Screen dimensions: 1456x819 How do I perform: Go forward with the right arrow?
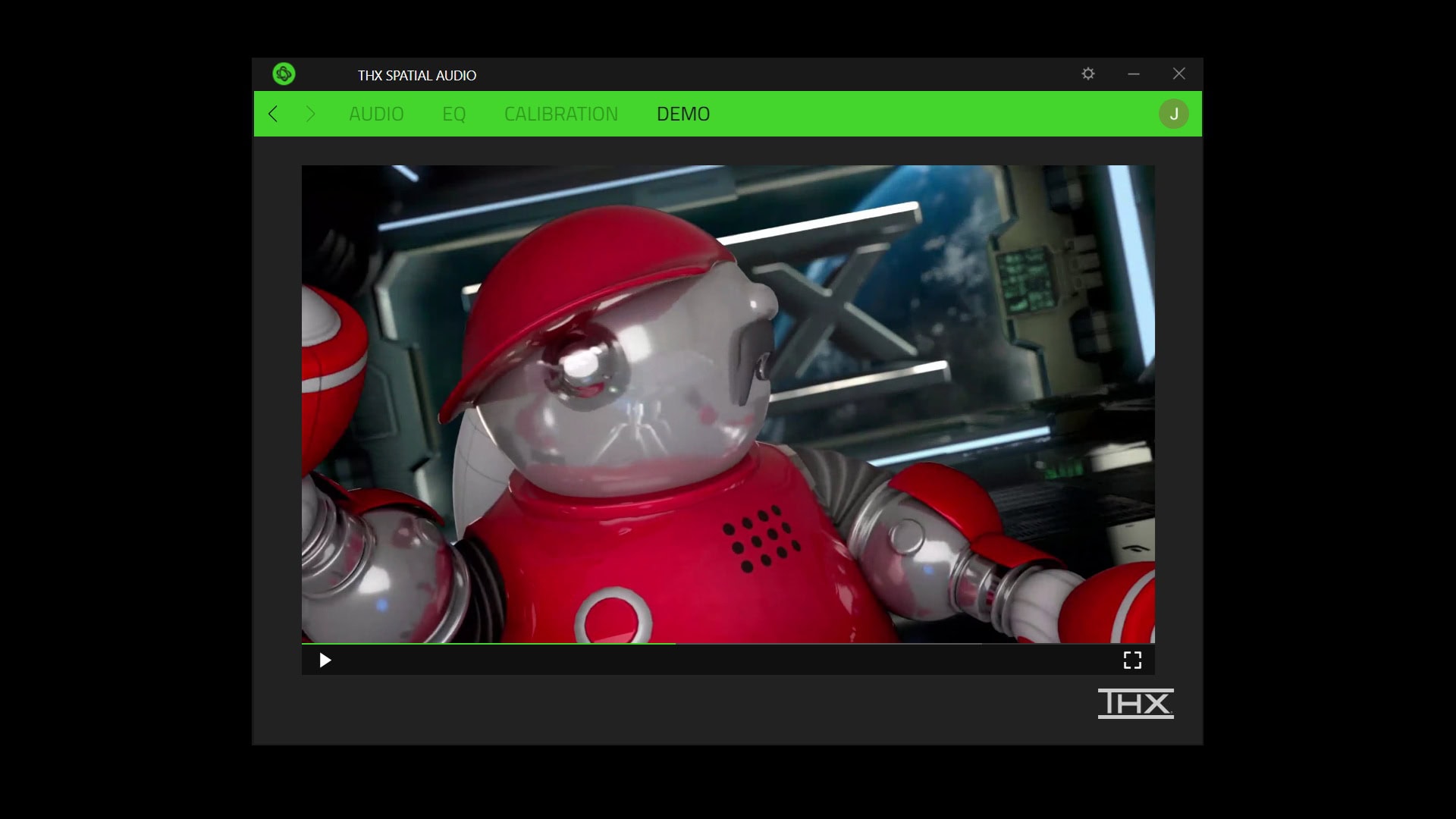tap(310, 114)
